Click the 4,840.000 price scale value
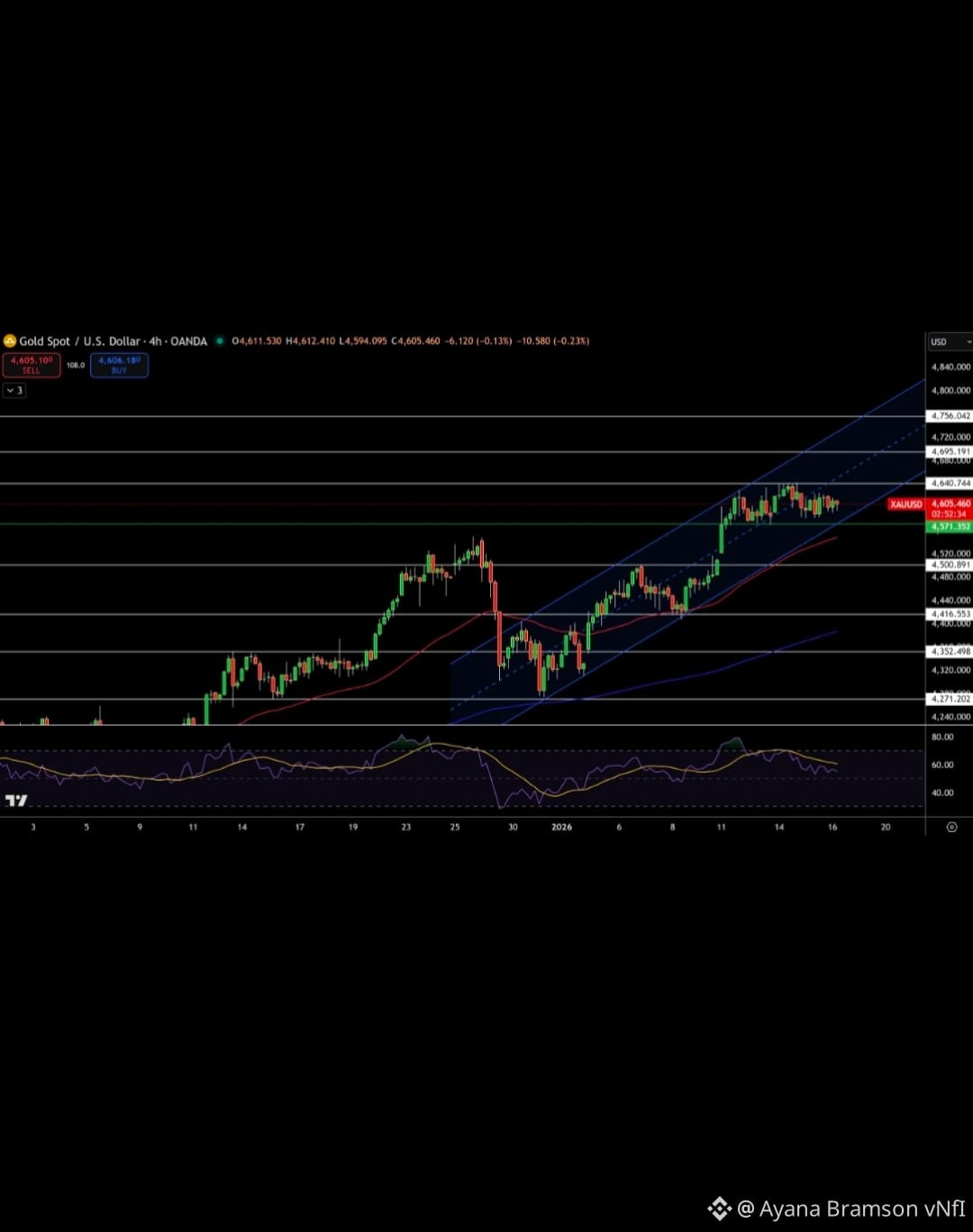The height and width of the screenshot is (1232, 973). coord(950,367)
